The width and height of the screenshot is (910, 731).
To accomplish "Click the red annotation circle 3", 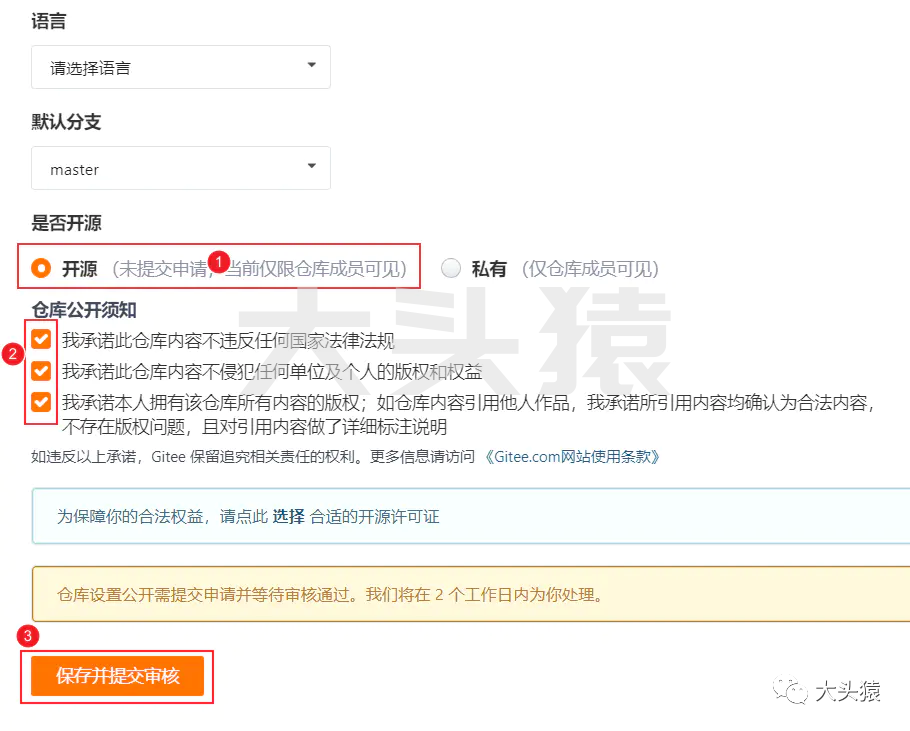I will (x=28, y=636).
